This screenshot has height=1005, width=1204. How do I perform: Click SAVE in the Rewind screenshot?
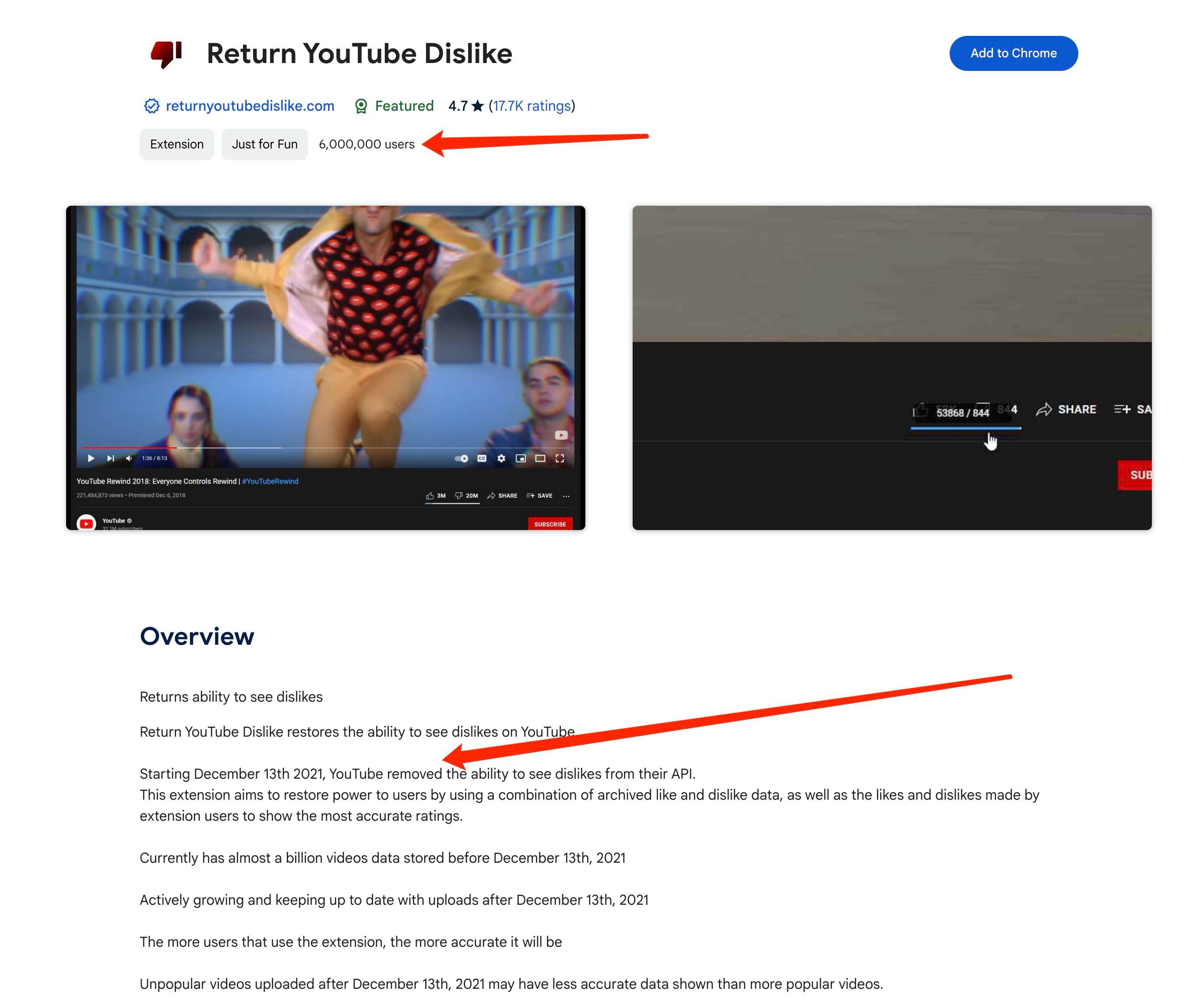[x=539, y=495]
